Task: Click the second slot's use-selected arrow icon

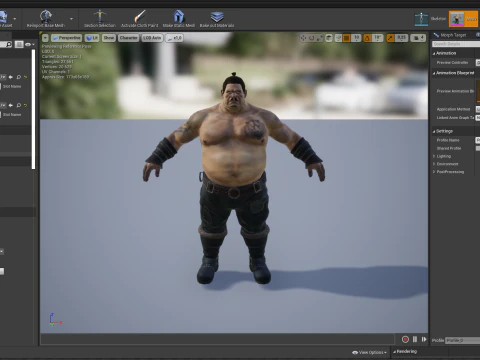Action: point(11,105)
